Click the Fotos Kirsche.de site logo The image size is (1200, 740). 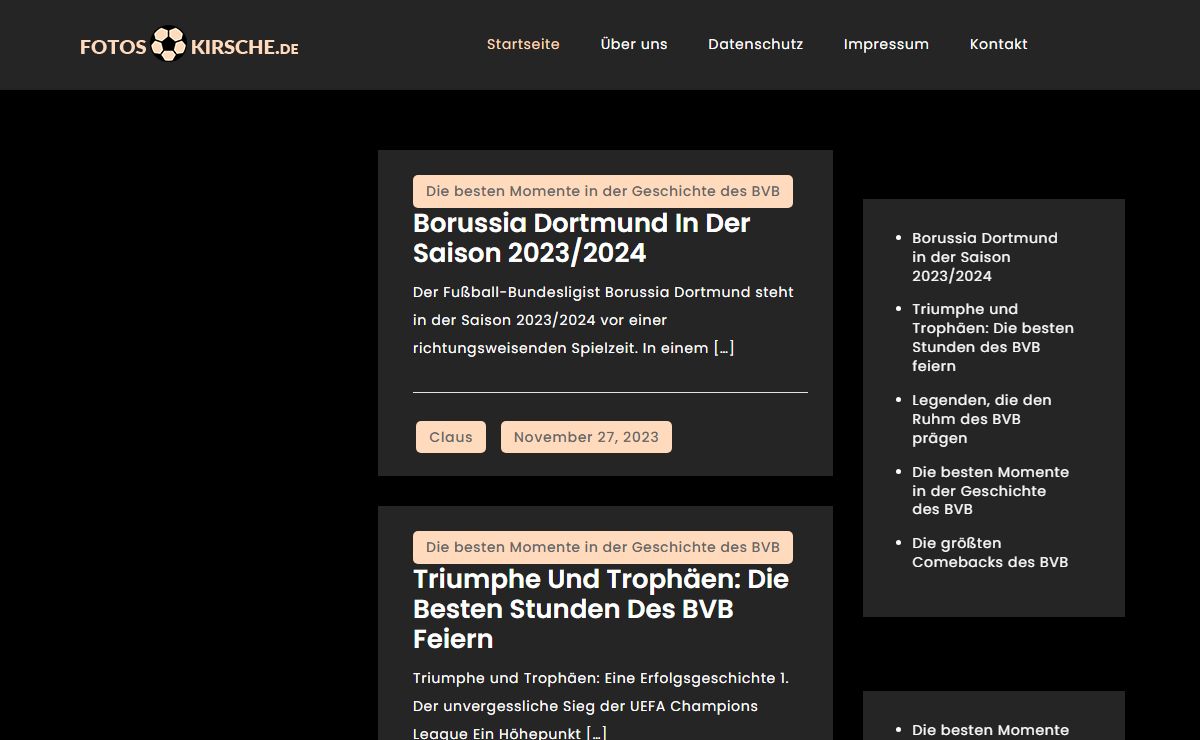pos(190,45)
